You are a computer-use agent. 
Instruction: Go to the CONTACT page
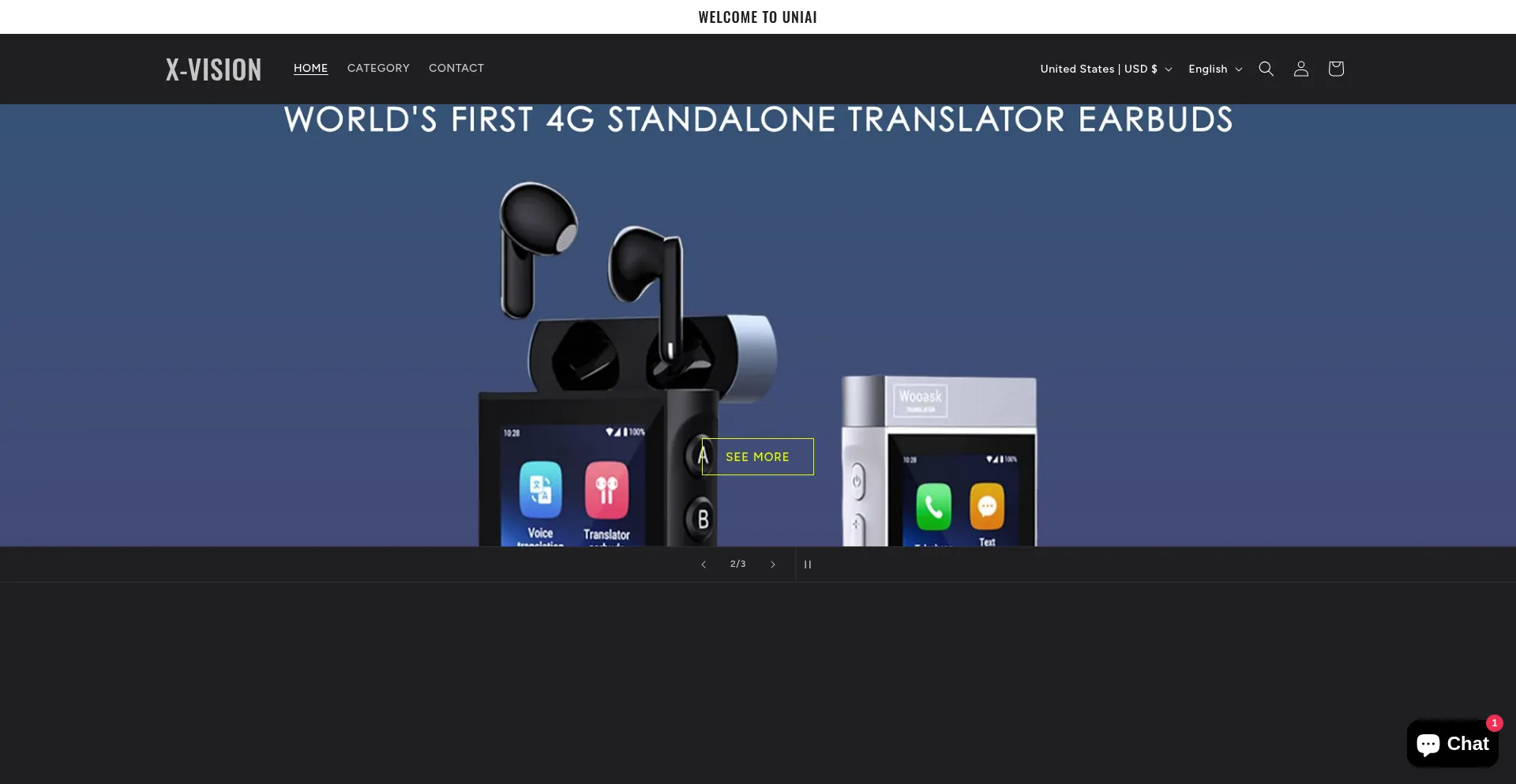click(x=456, y=68)
